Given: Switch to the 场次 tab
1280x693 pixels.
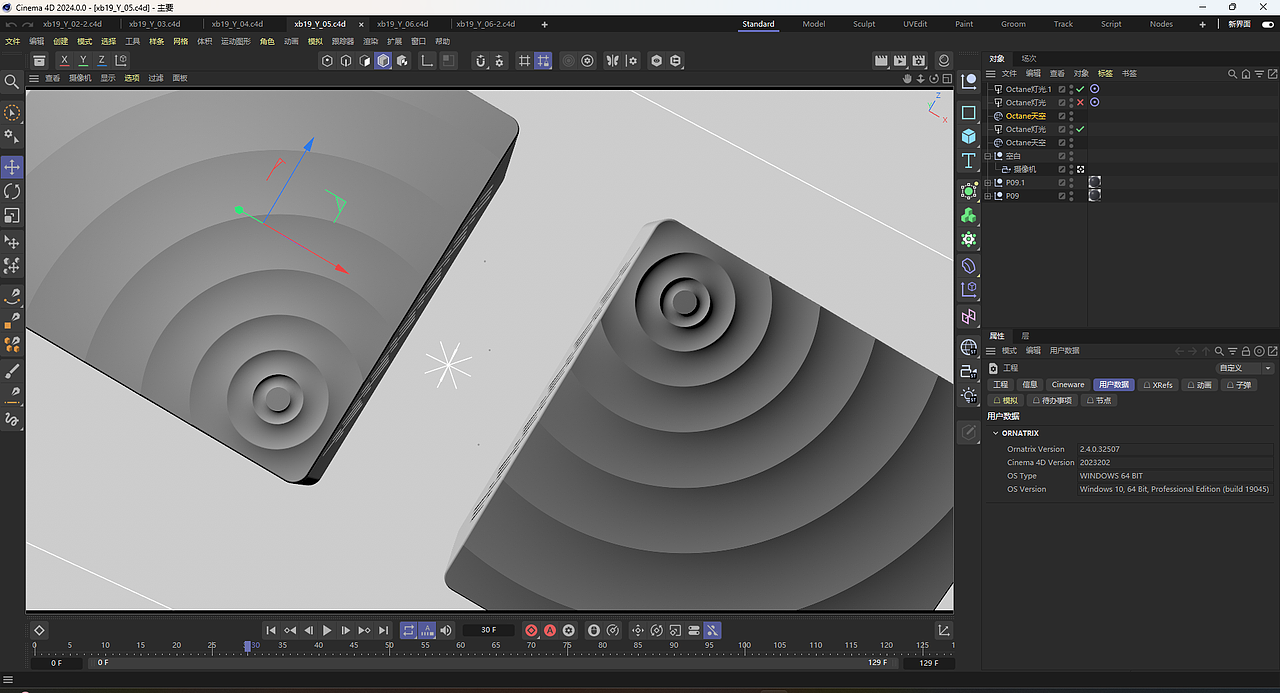Looking at the screenshot, I should (1029, 58).
